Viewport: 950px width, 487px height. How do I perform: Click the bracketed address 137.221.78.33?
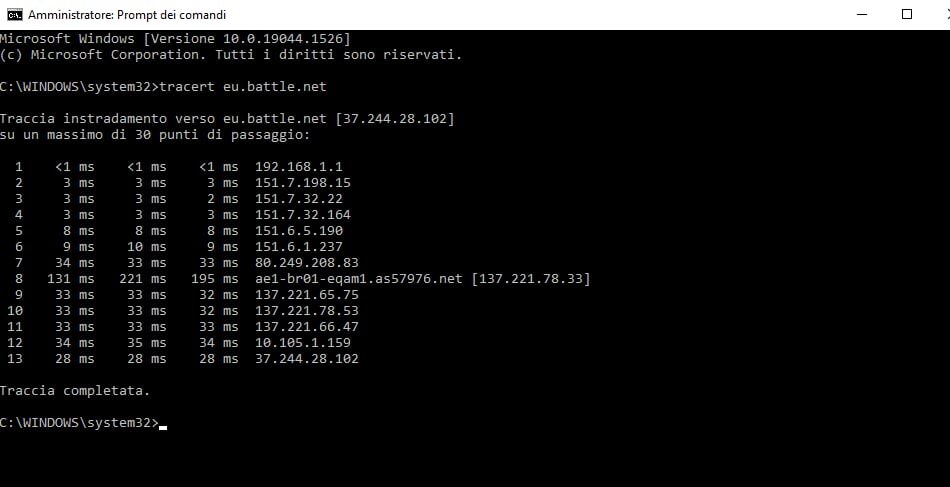pyautogui.click(x=531, y=279)
